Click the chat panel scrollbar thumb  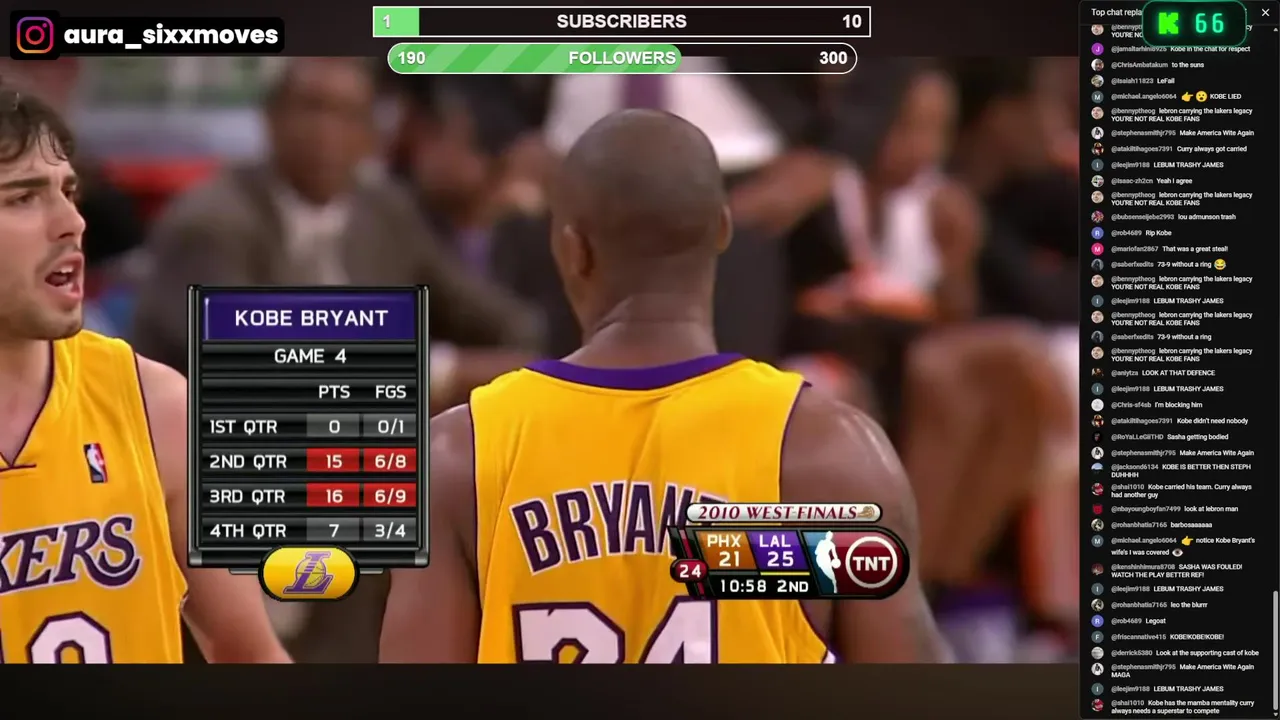(1275, 650)
